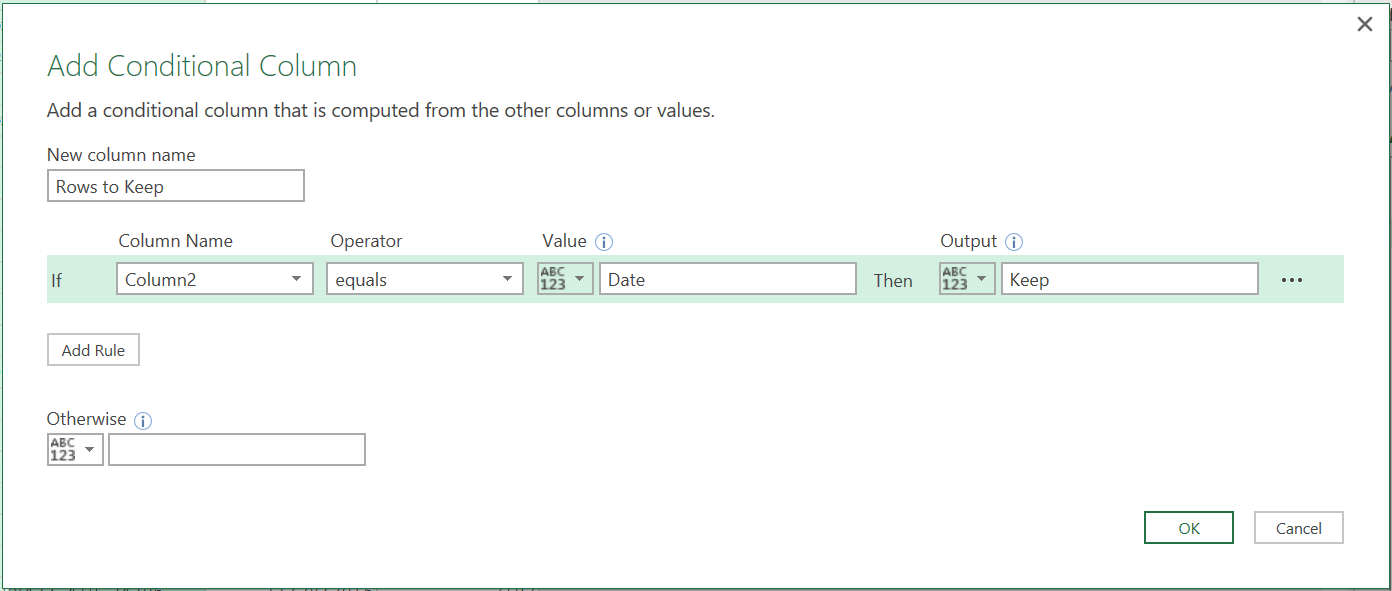The width and height of the screenshot is (1392, 591).
Task: Click inside the Value field containing Date
Action: pyautogui.click(x=727, y=279)
